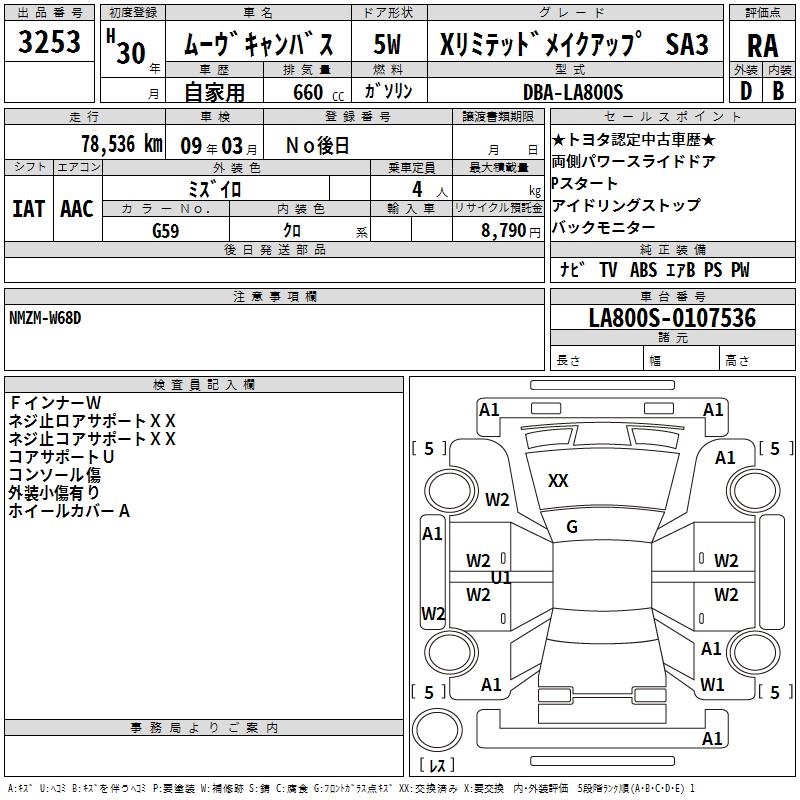Select the 長さ dimension field
The image size is (800, 800).
click(596, 360)
